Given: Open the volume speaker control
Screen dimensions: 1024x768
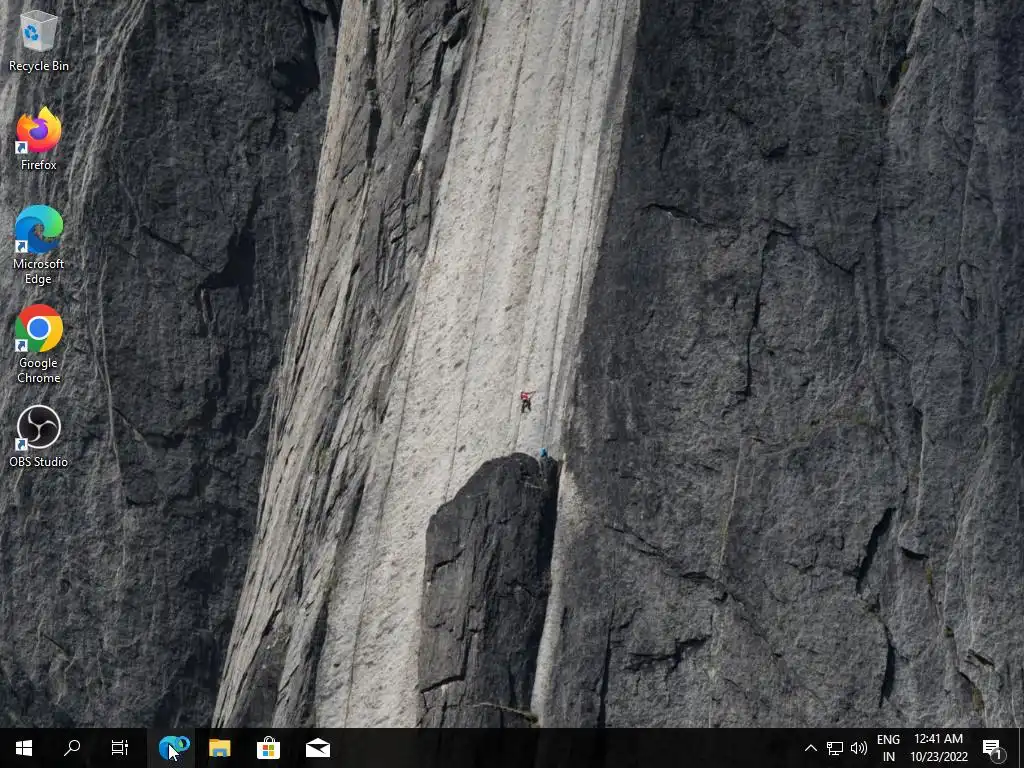Looking at the screenshot, I should click(859, 748).
